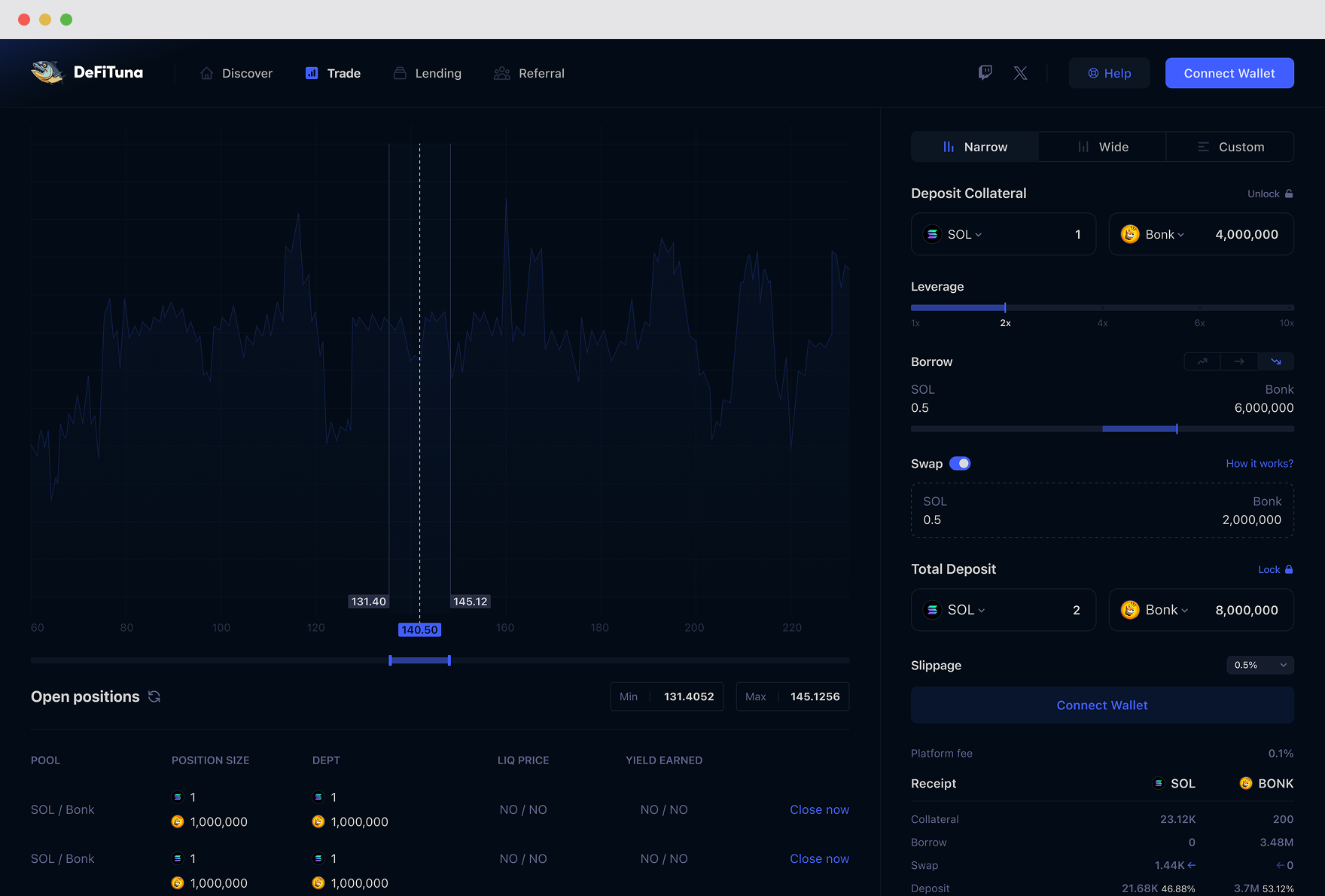The width and height of the screenshot is (1325, 896).
Task: Click the 131.40 lower bound label
Action: [368, 602]
